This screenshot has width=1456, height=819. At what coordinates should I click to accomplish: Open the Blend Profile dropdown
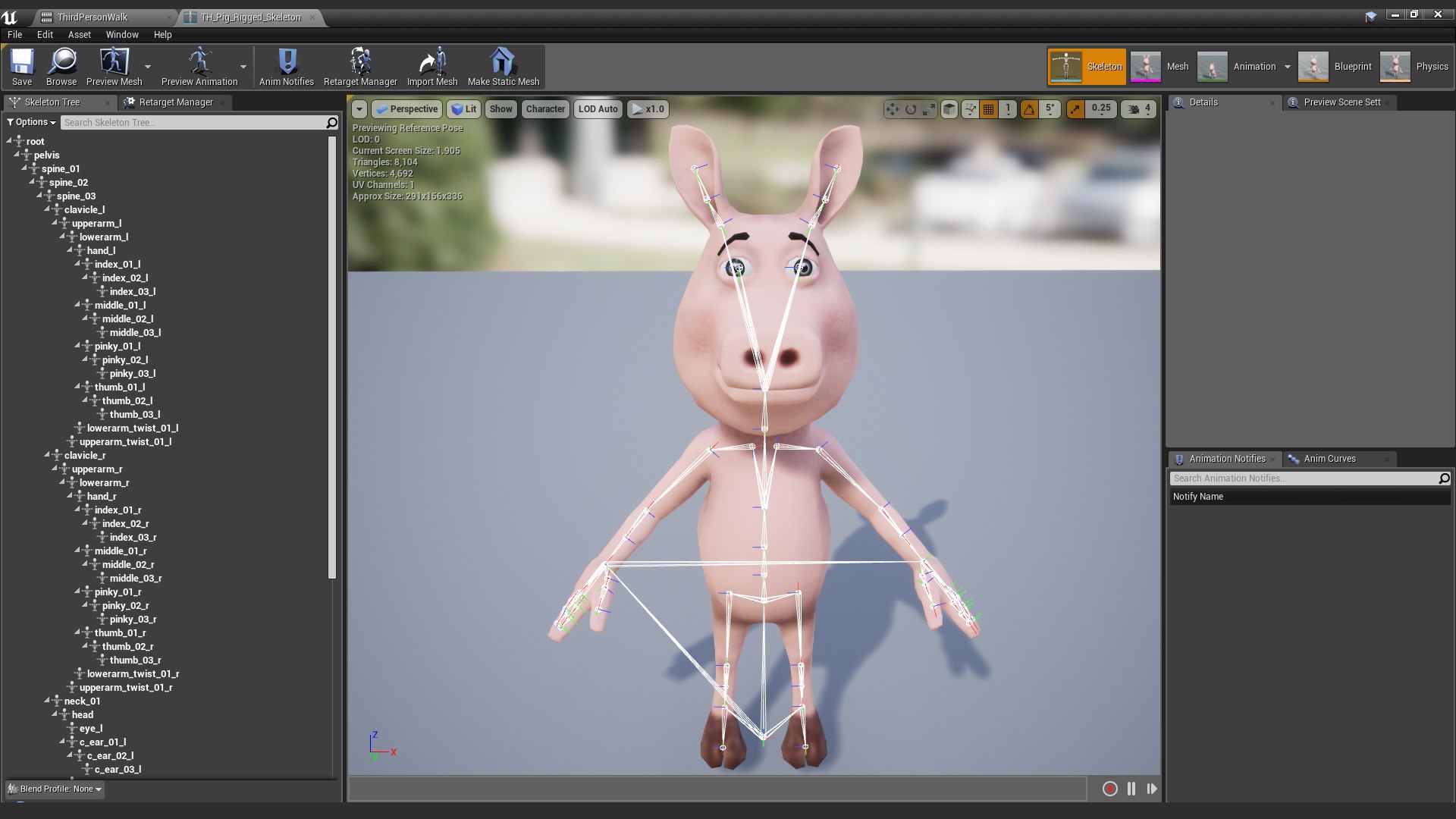point(55,789)
